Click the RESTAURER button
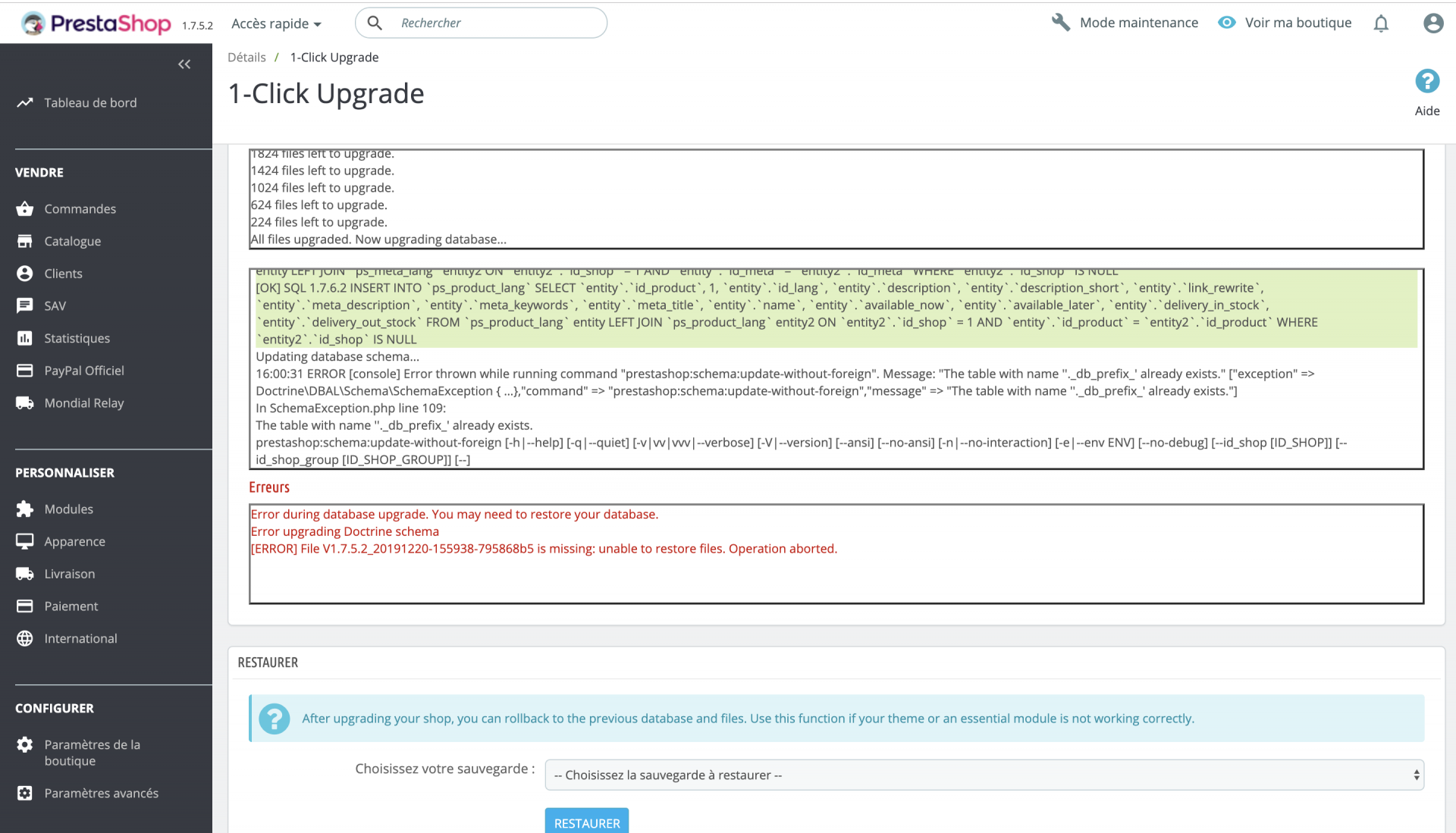The width and height of the screenshot is (1456, 833). [x=586, y=822]
